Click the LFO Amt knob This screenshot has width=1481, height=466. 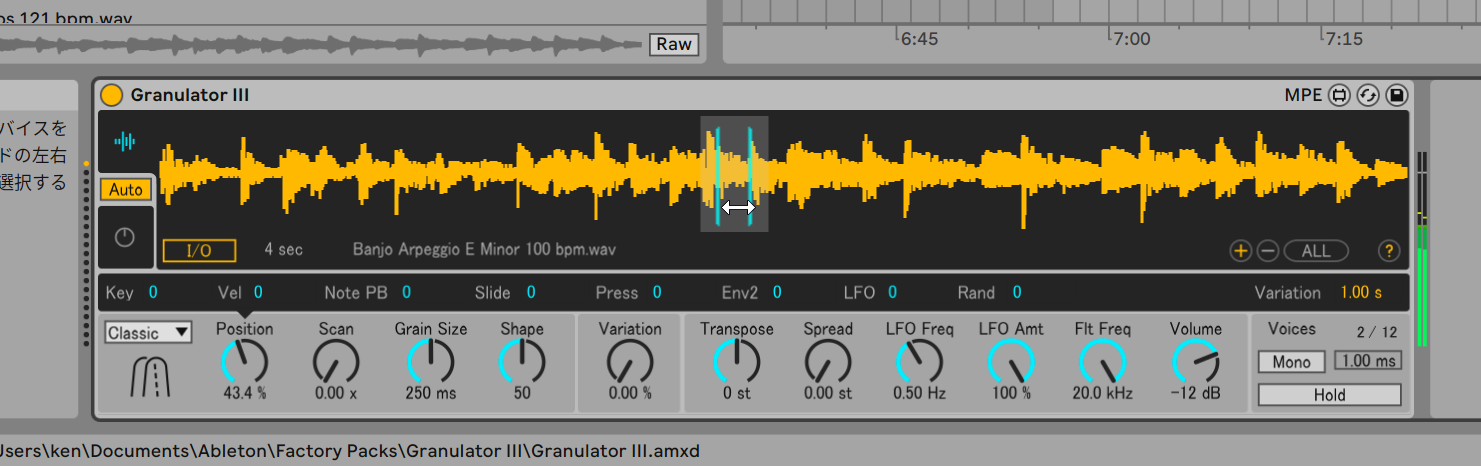[1011, 361]
